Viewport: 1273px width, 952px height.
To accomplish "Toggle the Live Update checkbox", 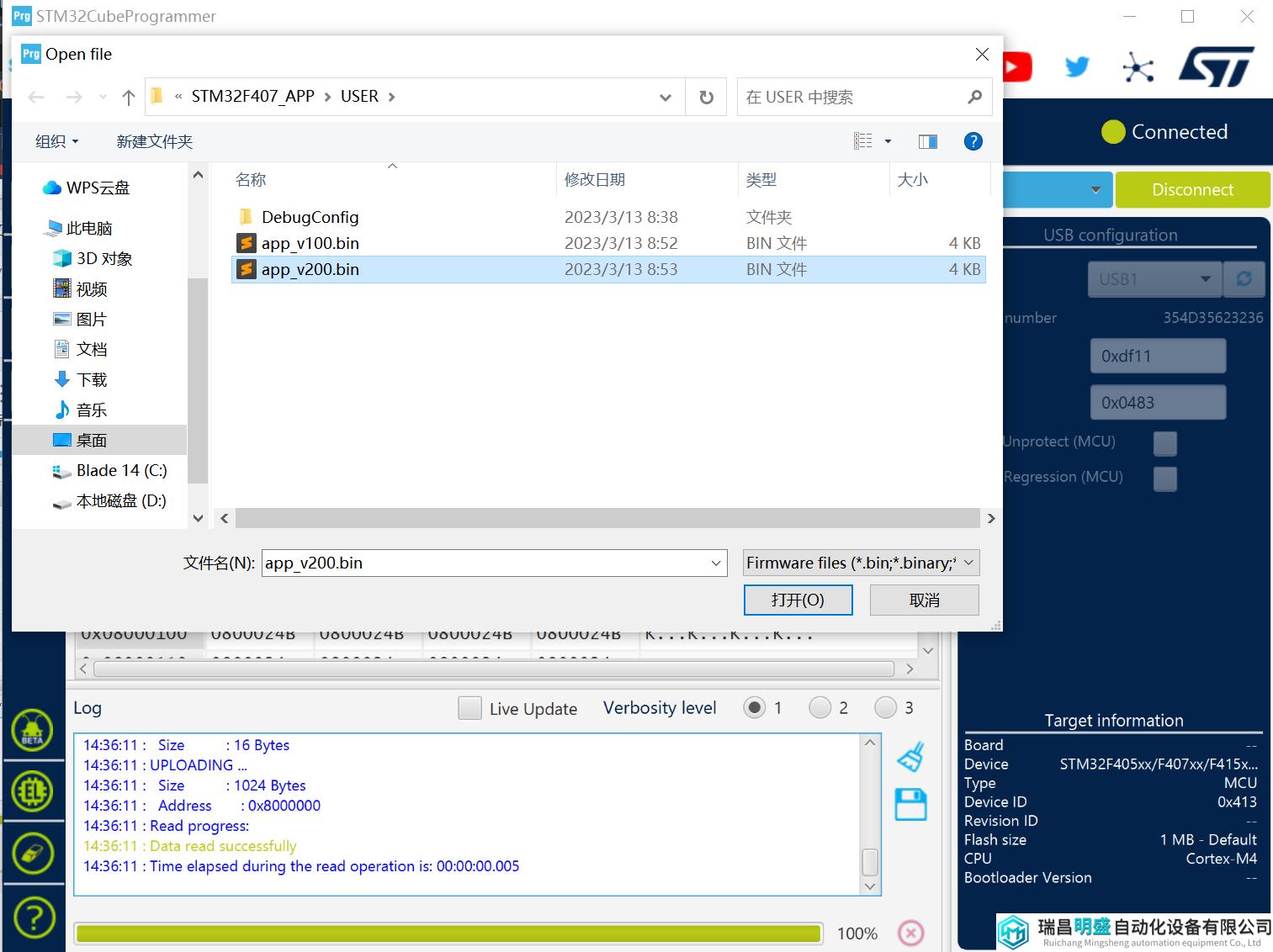I will pos(470,708).
